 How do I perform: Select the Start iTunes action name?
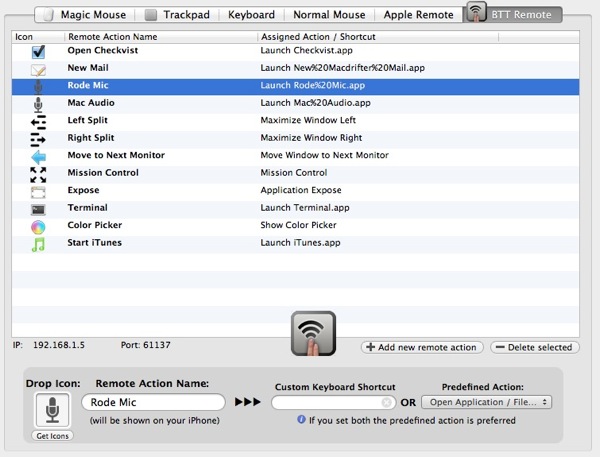tap(95, 243)
